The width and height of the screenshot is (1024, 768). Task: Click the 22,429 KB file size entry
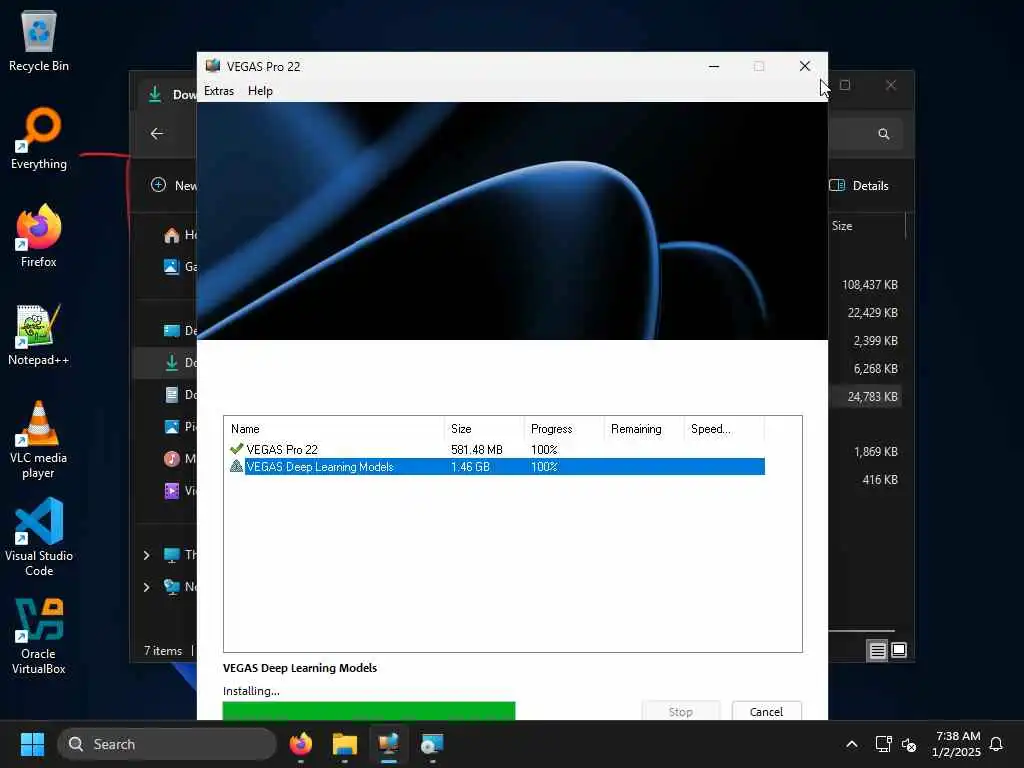click(x=872, y=313)
